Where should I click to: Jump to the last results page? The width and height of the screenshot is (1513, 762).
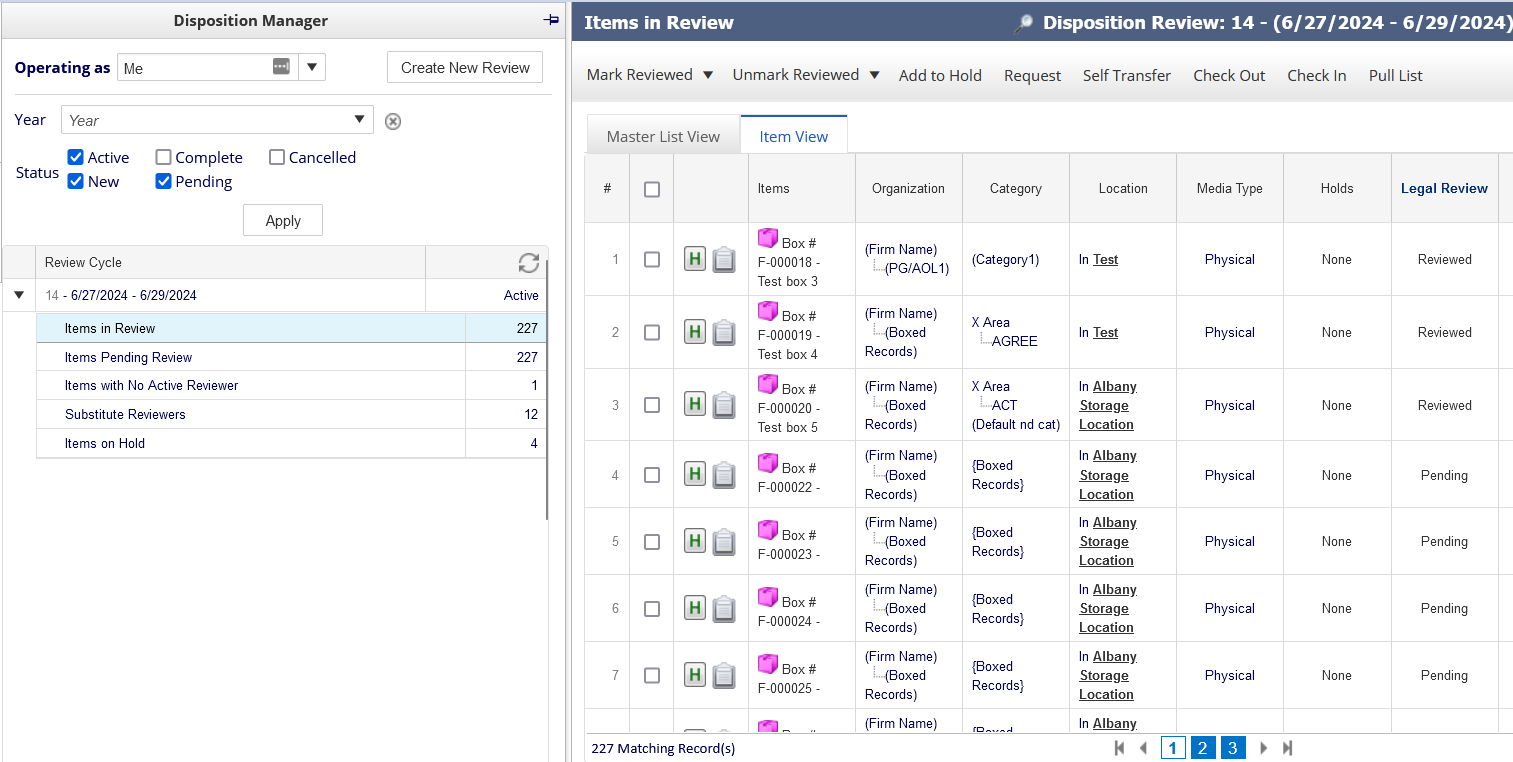(1288, 748)
